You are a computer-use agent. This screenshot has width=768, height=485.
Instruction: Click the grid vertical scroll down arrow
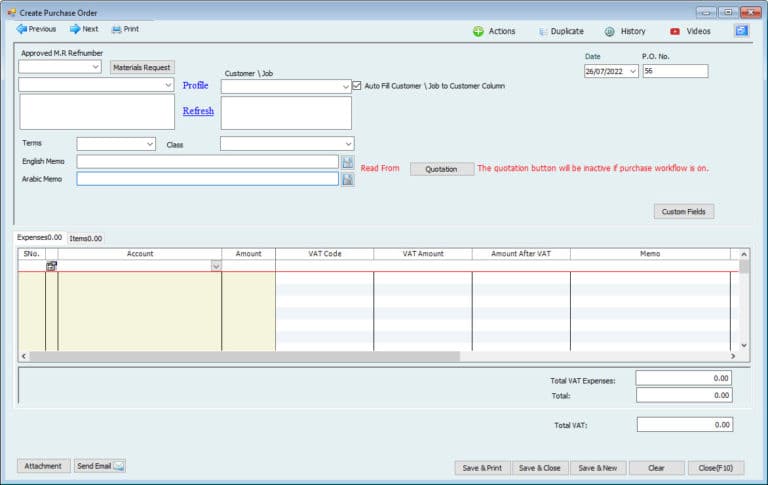744,345
